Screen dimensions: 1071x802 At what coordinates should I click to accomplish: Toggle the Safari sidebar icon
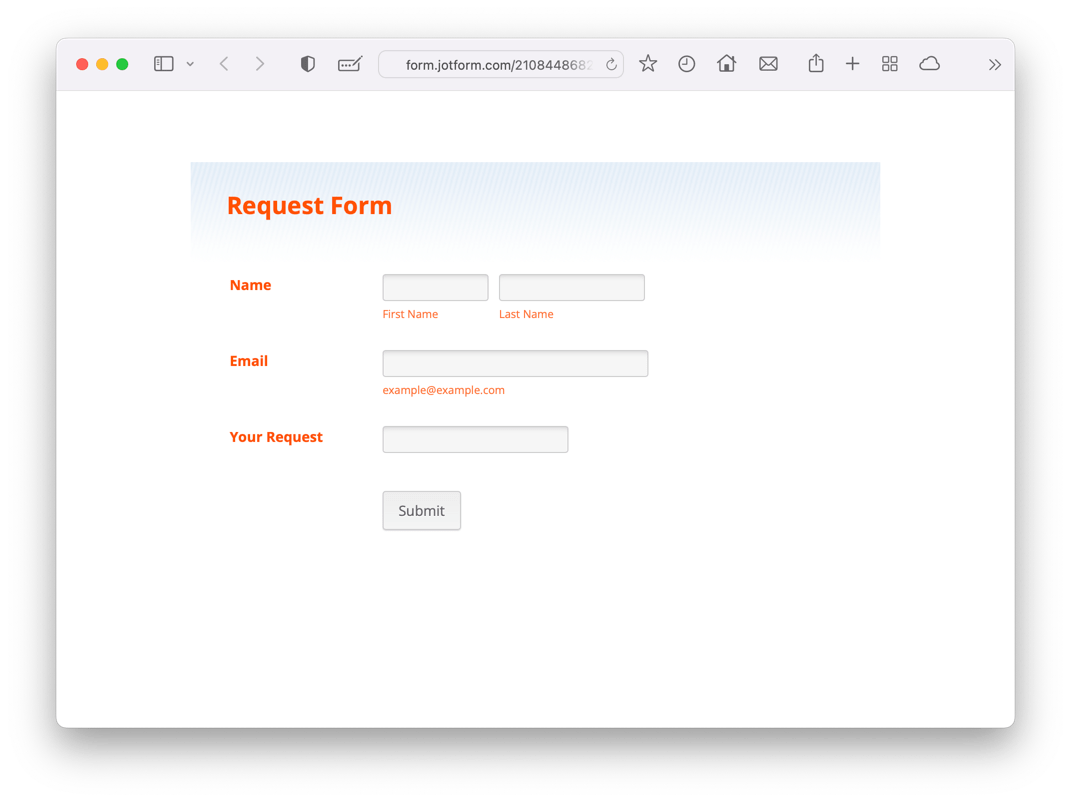(x=163, y=64)
